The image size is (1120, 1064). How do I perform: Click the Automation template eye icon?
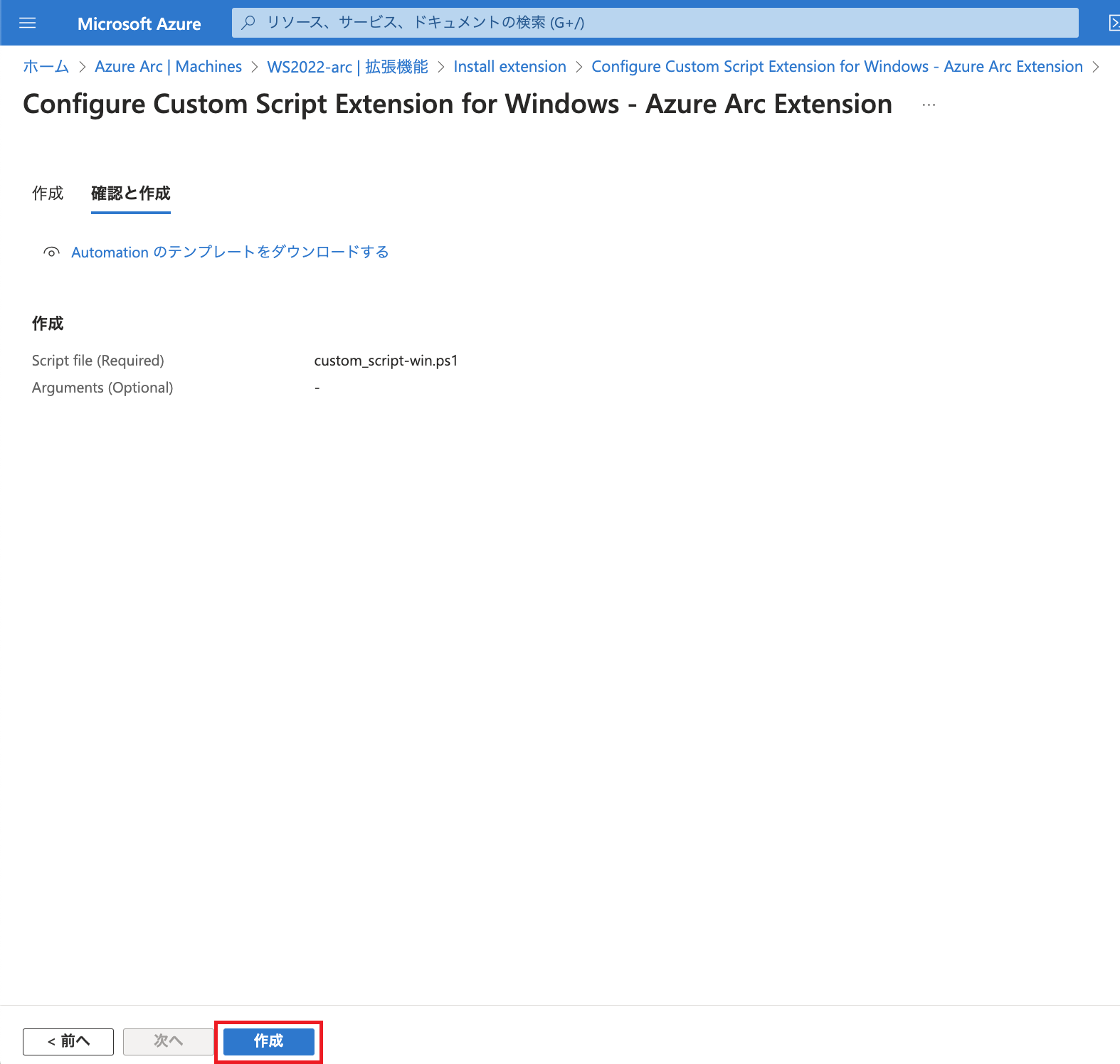pos(51,252)
